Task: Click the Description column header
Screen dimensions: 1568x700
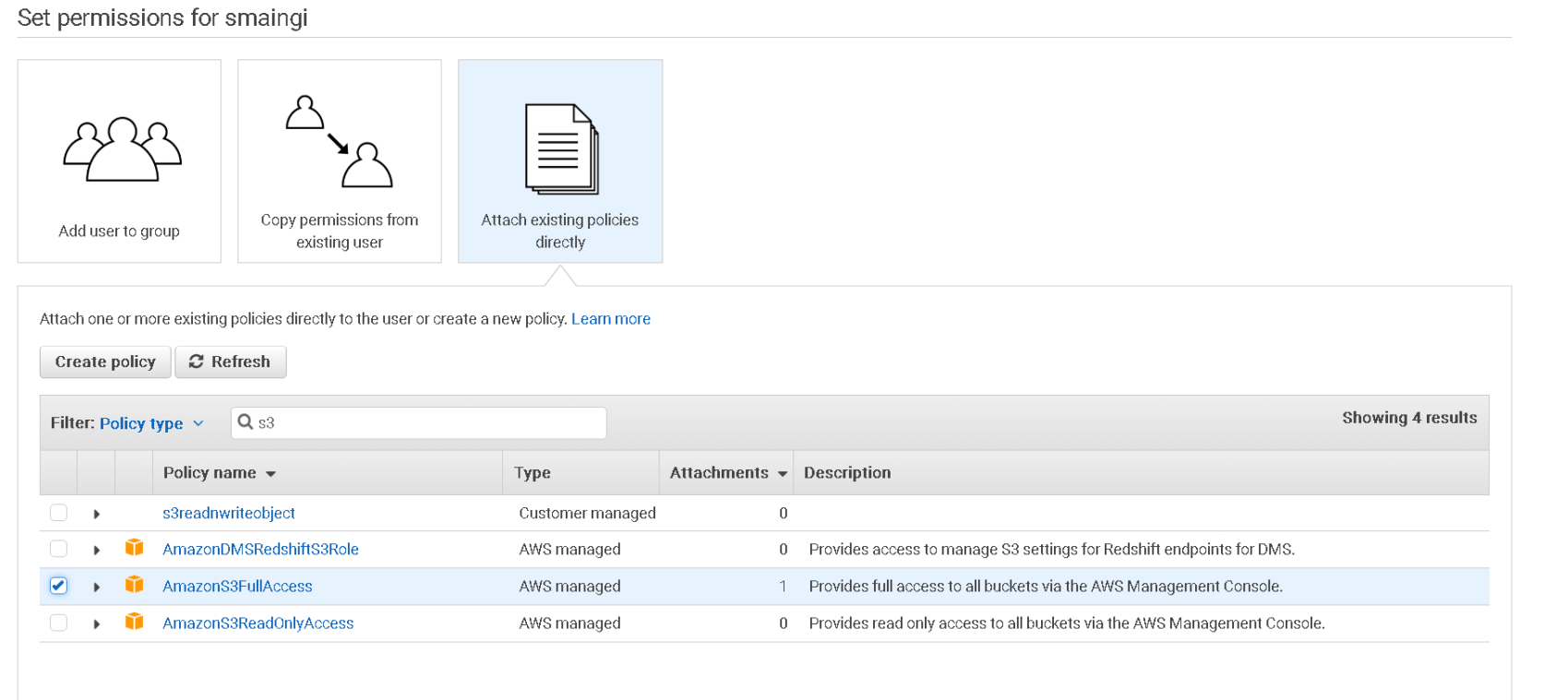Action: click(847, 472)
